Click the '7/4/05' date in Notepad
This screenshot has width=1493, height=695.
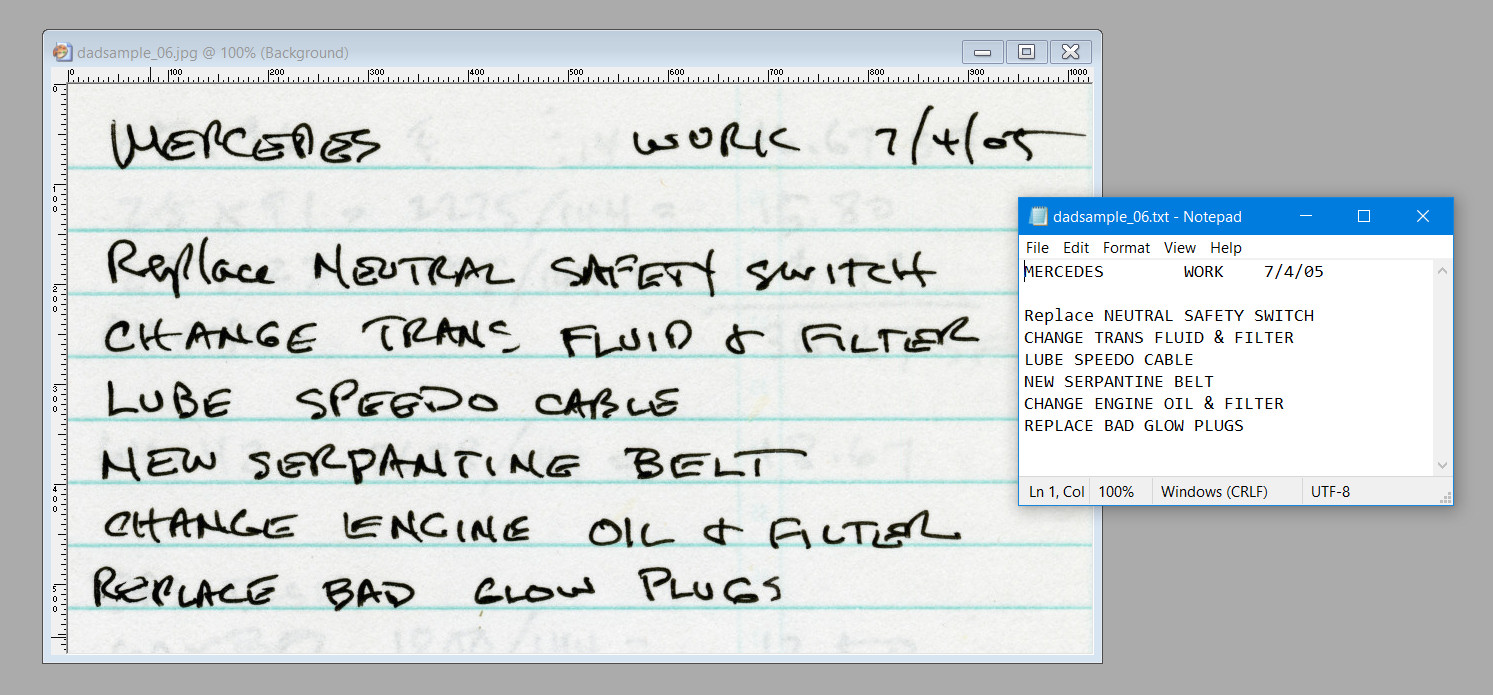pos(1294,272)
